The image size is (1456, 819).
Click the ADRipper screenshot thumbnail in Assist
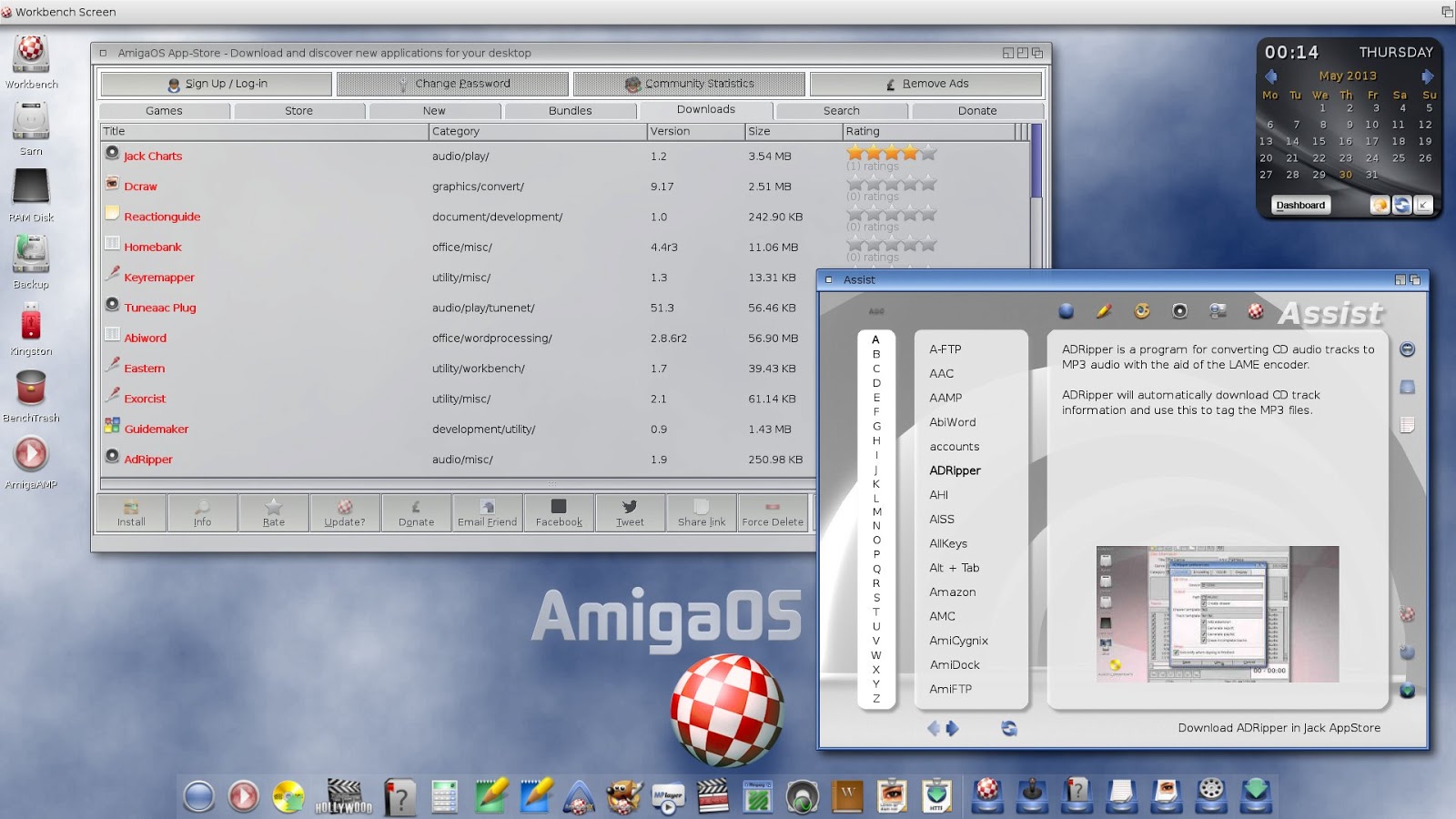[x=1218, y=614]
